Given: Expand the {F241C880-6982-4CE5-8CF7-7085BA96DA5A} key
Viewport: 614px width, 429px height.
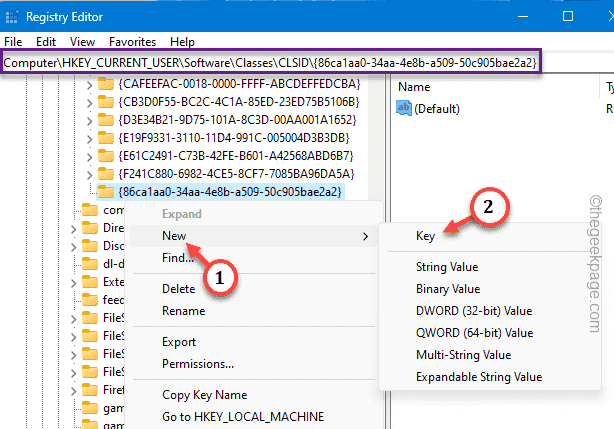Looking at the screenshot, I should (89, 174).
